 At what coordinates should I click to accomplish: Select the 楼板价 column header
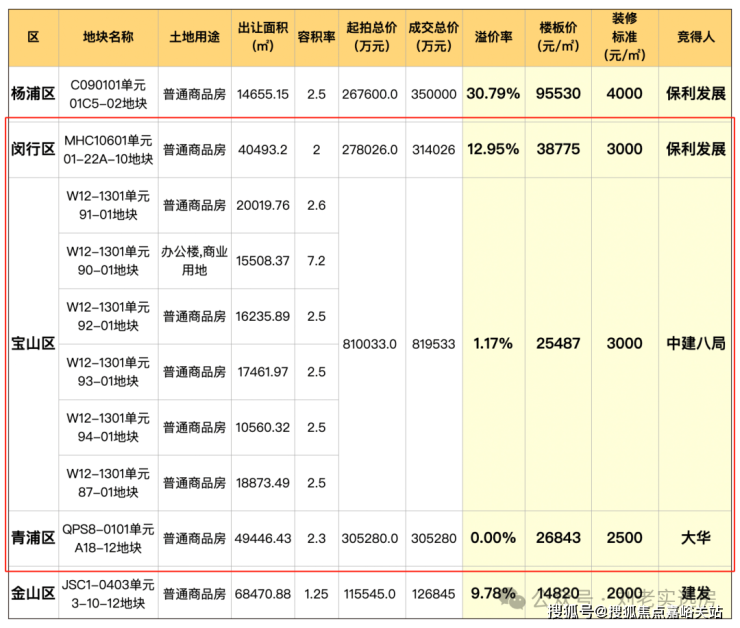[x=558, y=36]
